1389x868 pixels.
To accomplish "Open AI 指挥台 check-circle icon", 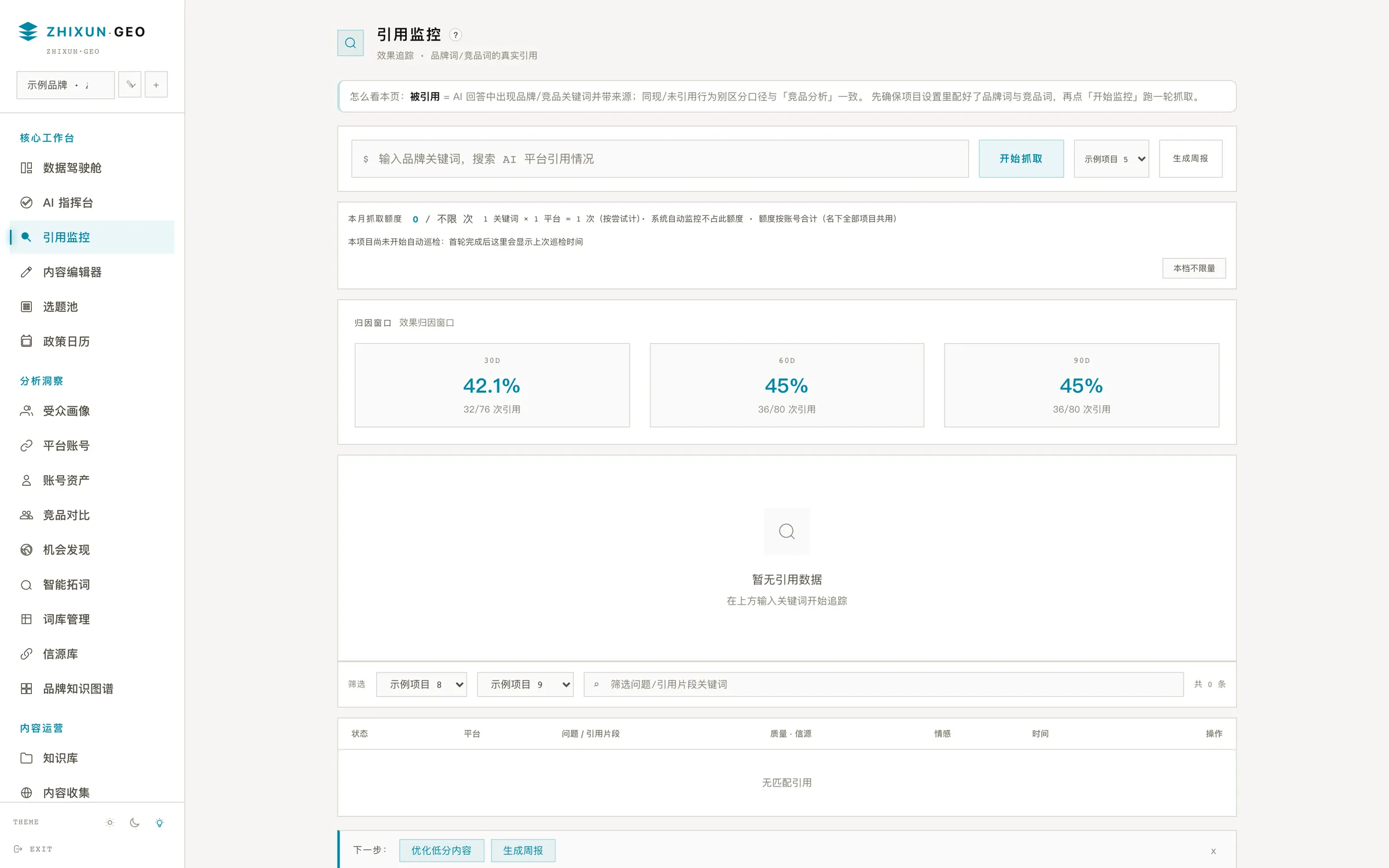I will click(x=26, y=203).
